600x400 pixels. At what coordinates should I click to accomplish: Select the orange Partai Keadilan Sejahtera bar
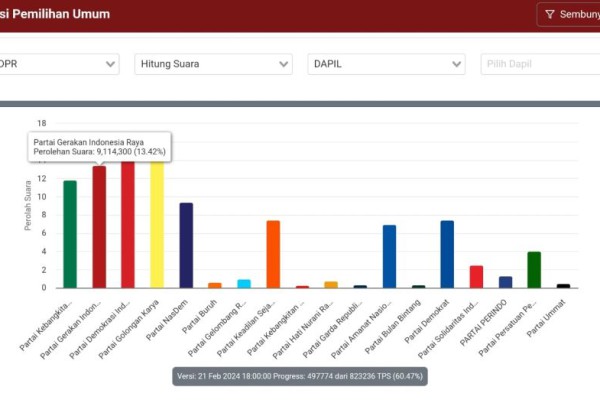(273, 254)
